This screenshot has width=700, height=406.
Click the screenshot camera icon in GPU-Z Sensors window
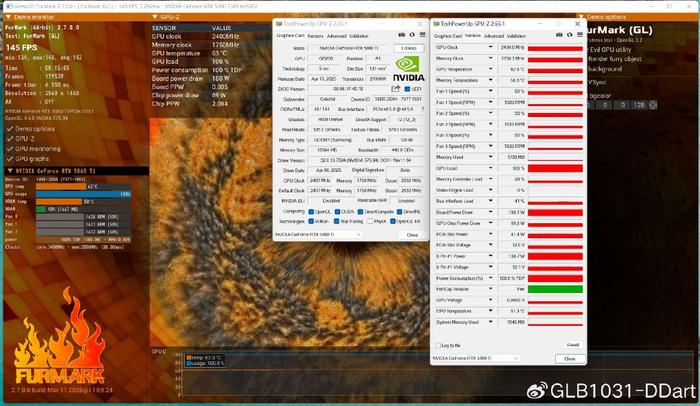pyautogui.click(x=559, y=35)
